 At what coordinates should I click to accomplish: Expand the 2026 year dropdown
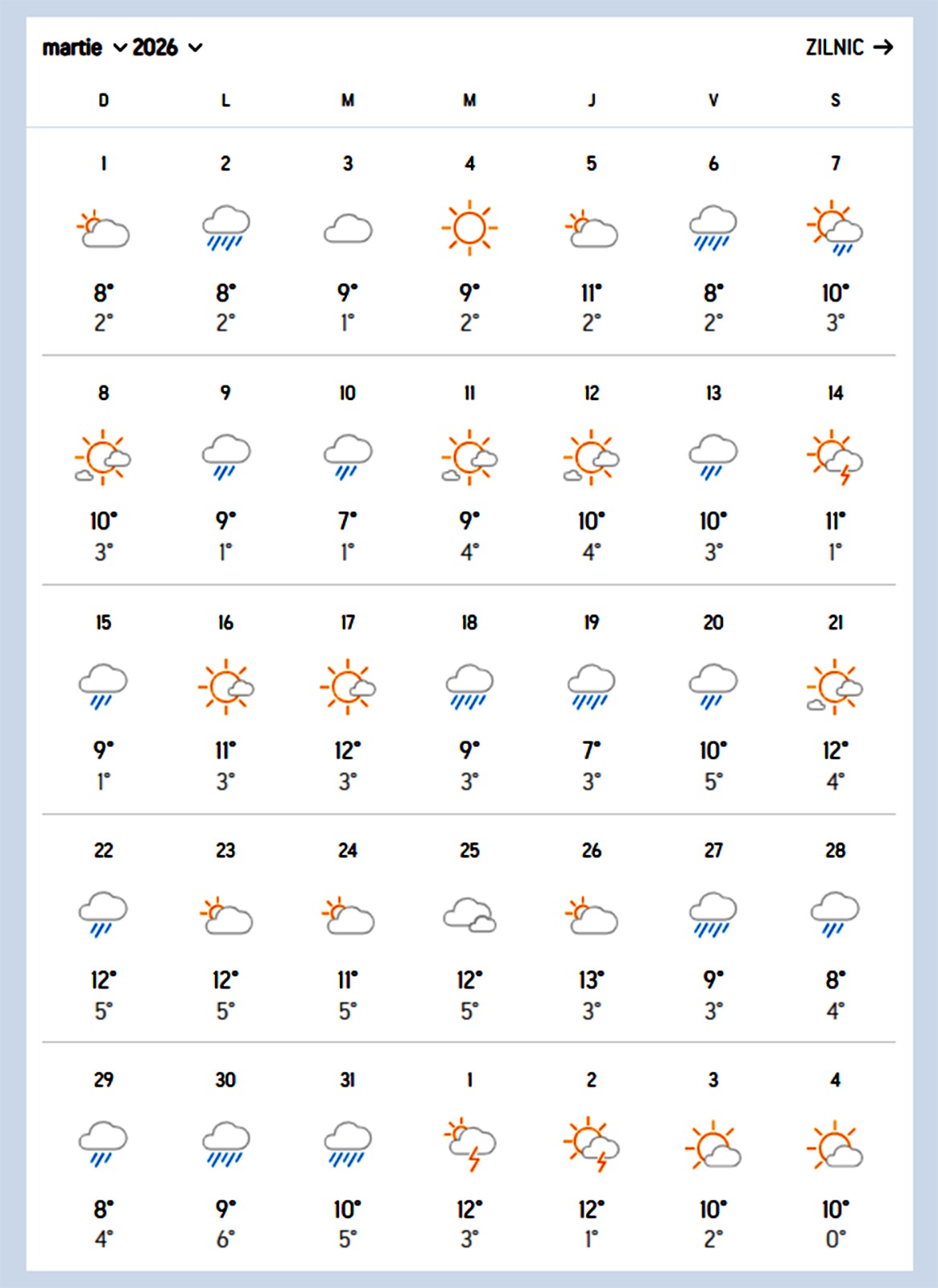point(167,47)
